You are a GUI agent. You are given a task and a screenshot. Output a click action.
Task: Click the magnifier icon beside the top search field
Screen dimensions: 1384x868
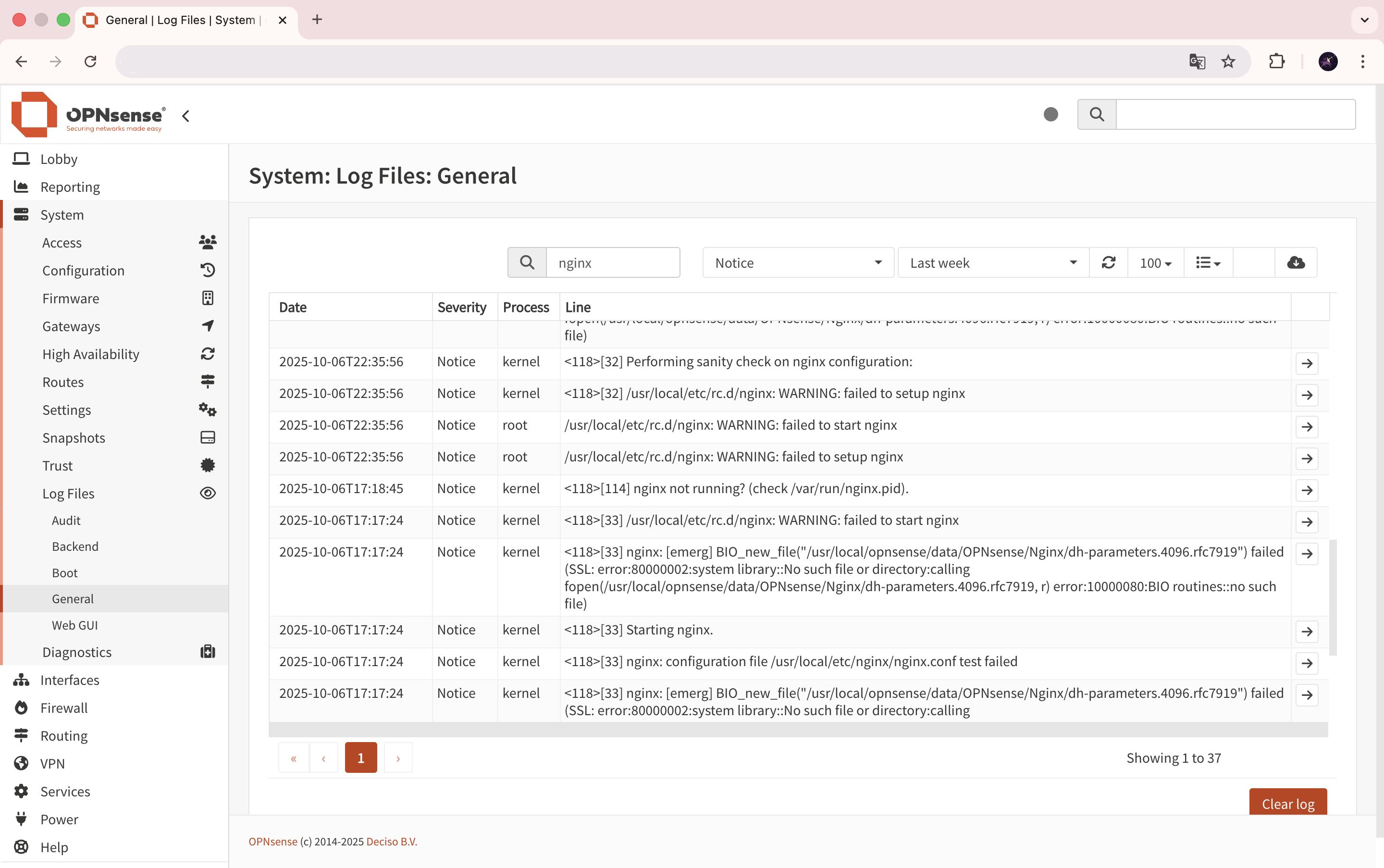pyautogui.click(x=1097, y=114)
